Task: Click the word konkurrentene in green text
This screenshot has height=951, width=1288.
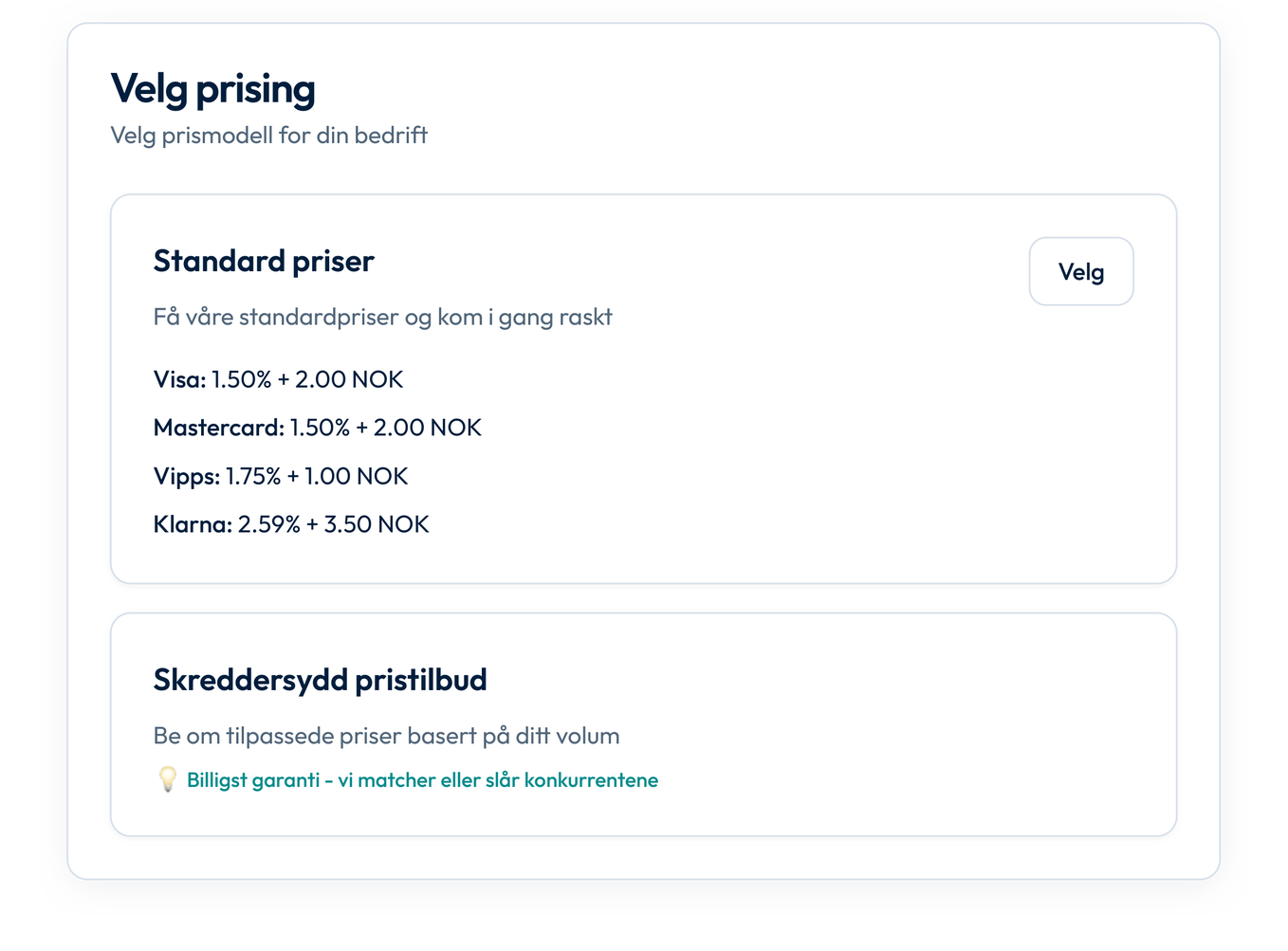Action: 591,780
